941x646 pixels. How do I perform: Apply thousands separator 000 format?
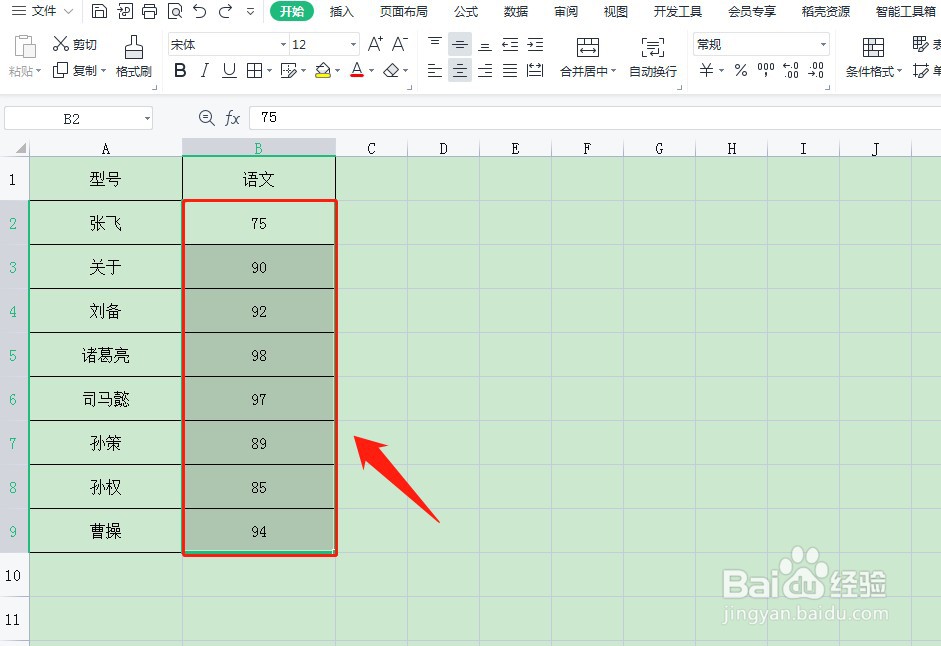[x=766, y=70]
